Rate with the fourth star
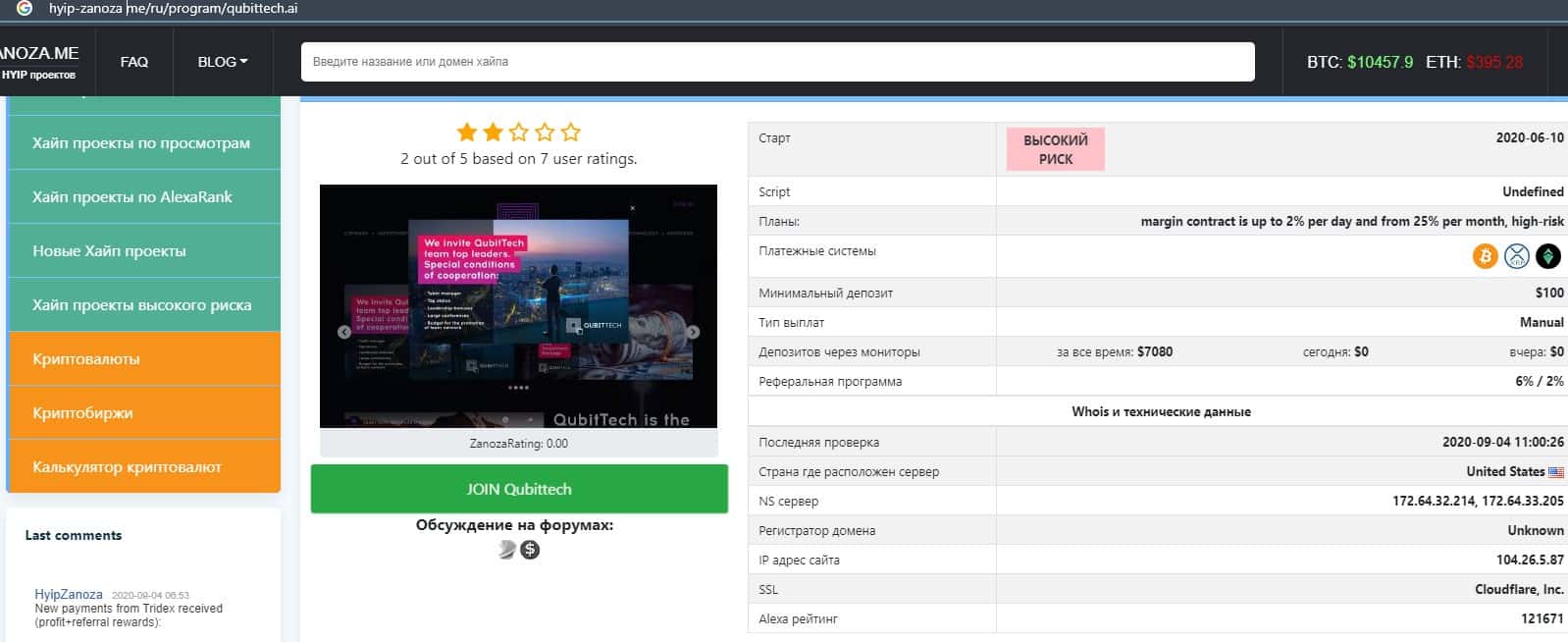The height and width of the screenshot is (642, 1568). click(x=545, y=132)
